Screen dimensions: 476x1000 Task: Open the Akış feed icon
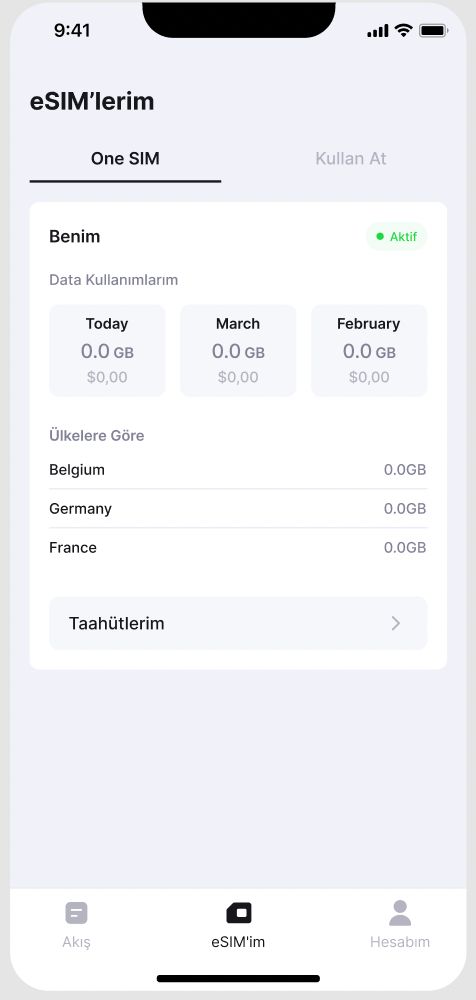[77, 913]
